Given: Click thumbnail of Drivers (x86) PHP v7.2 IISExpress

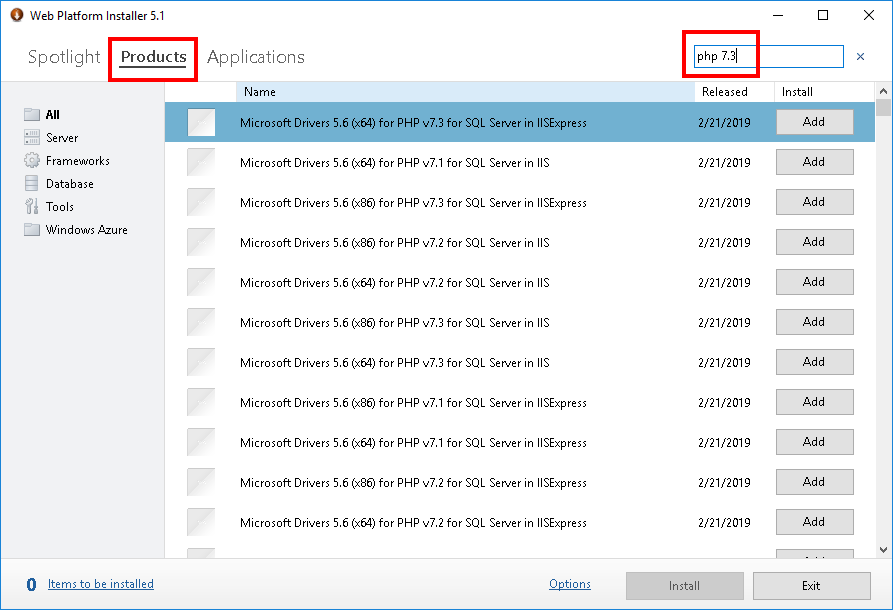Looking at the screenshot, I should (201, 482).
